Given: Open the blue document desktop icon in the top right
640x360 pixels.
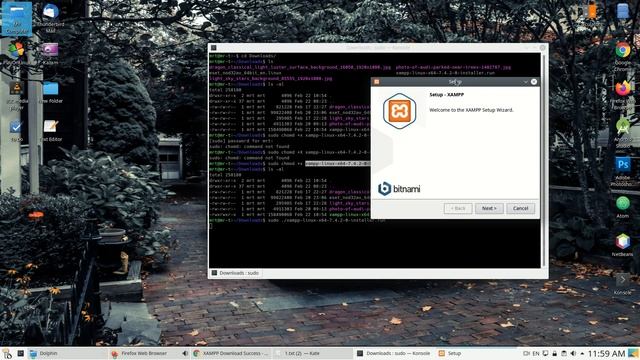Looking at the screenshot, I should pos(623,12).
